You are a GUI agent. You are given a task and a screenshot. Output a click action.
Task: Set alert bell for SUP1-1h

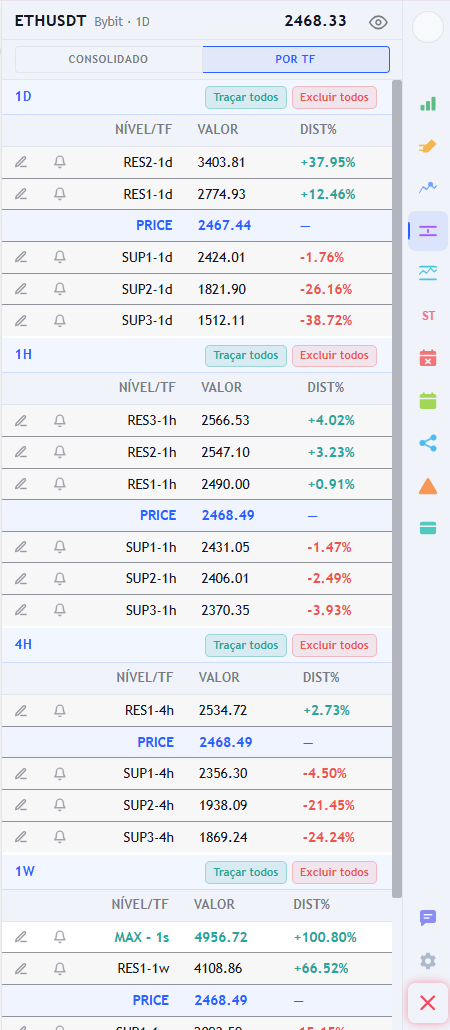click(x=60, y=547)
